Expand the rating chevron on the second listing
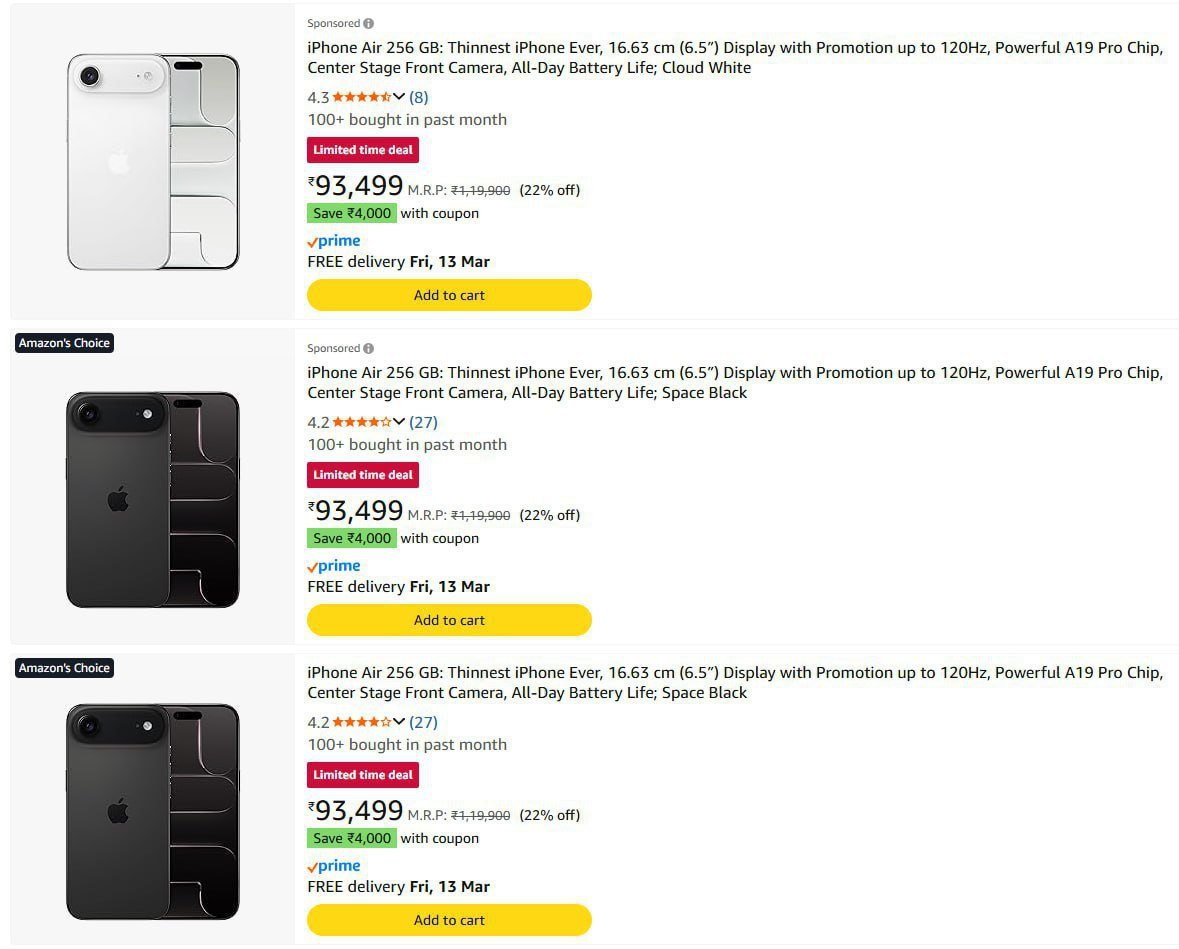 coord(399,422)
